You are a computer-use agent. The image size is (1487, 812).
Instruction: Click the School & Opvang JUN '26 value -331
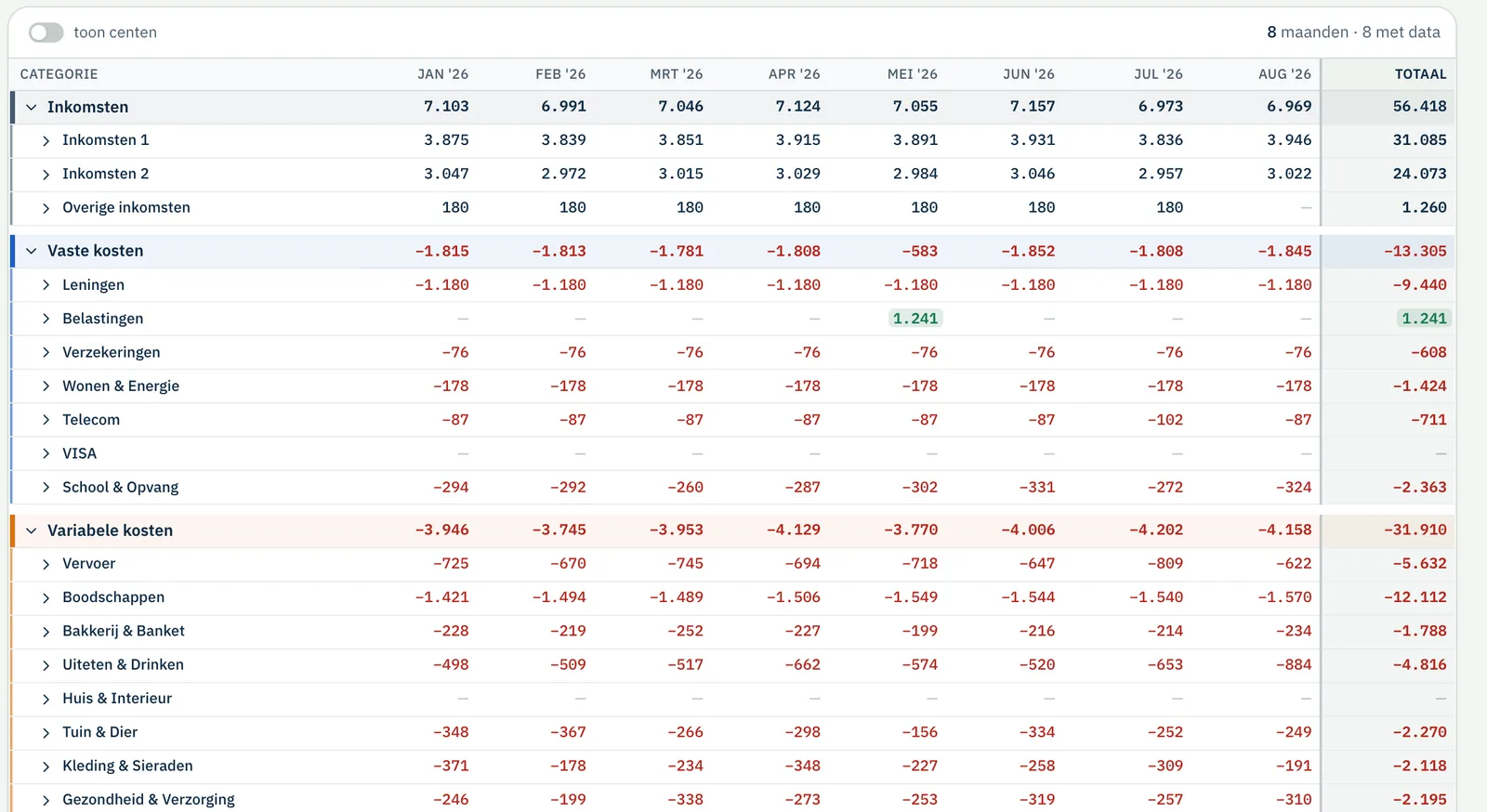tap(1037, 488)
